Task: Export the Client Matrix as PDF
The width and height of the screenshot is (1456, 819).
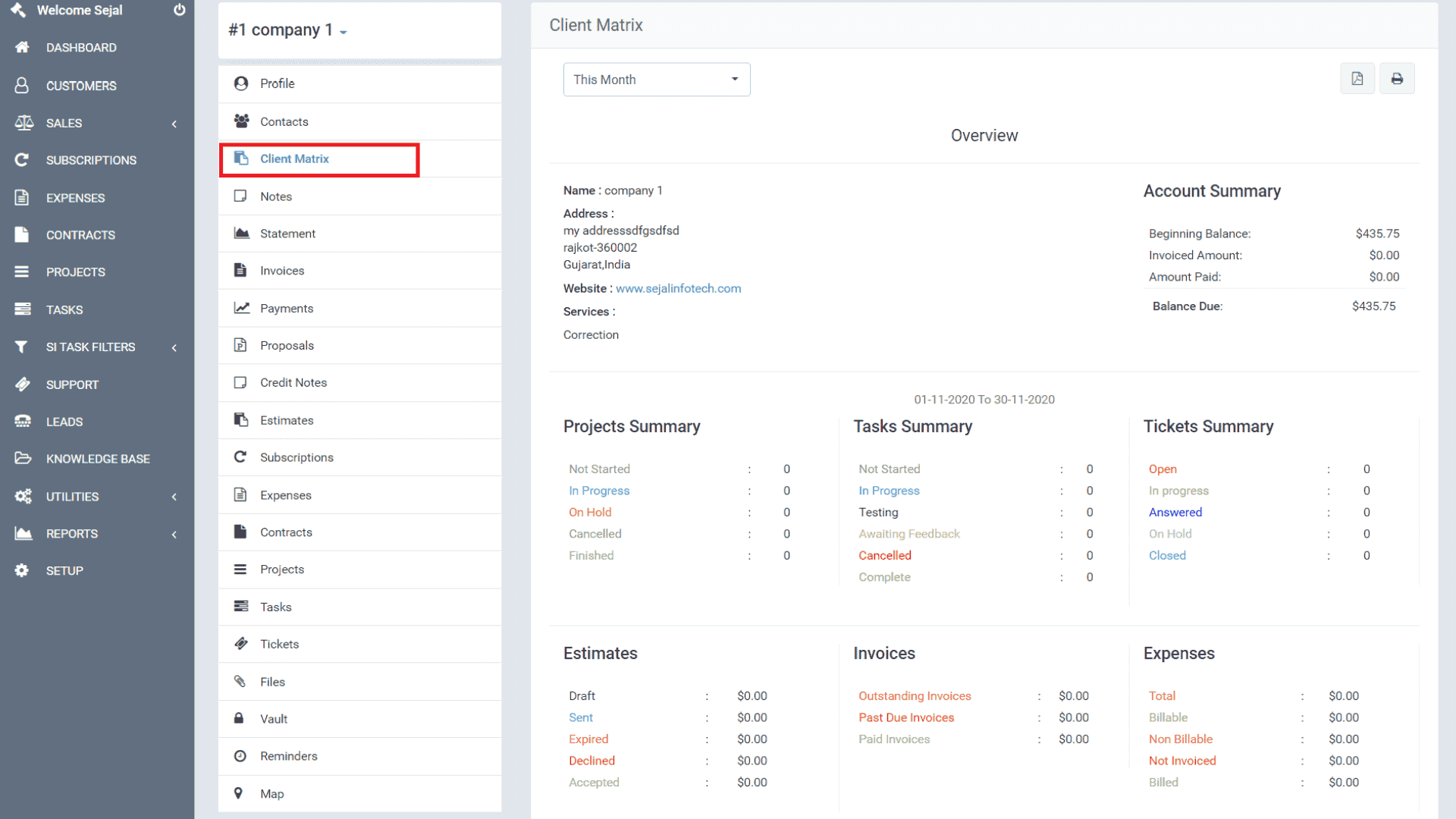Action: [1357, 78]
